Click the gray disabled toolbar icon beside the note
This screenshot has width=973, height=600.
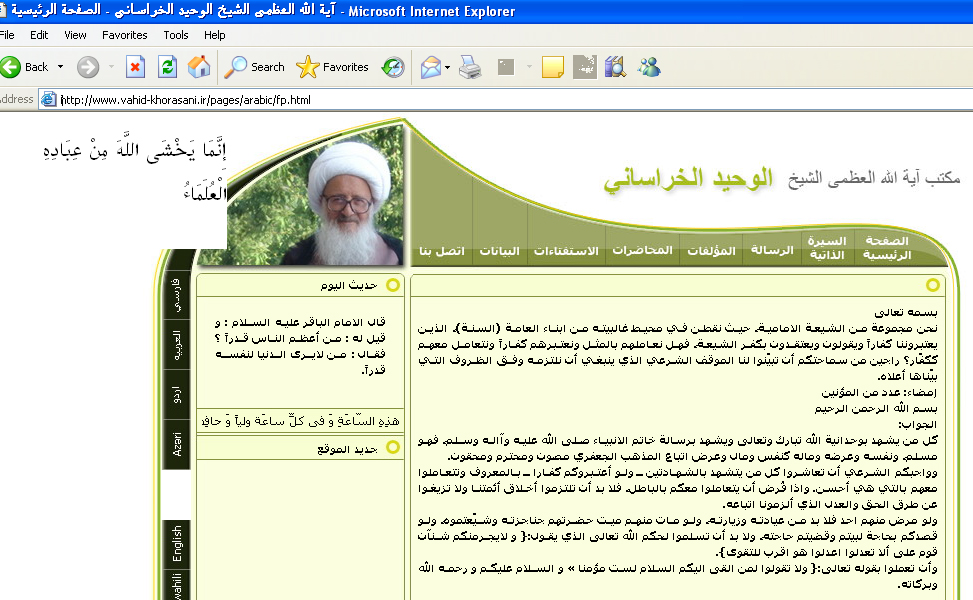pos(585,66)
